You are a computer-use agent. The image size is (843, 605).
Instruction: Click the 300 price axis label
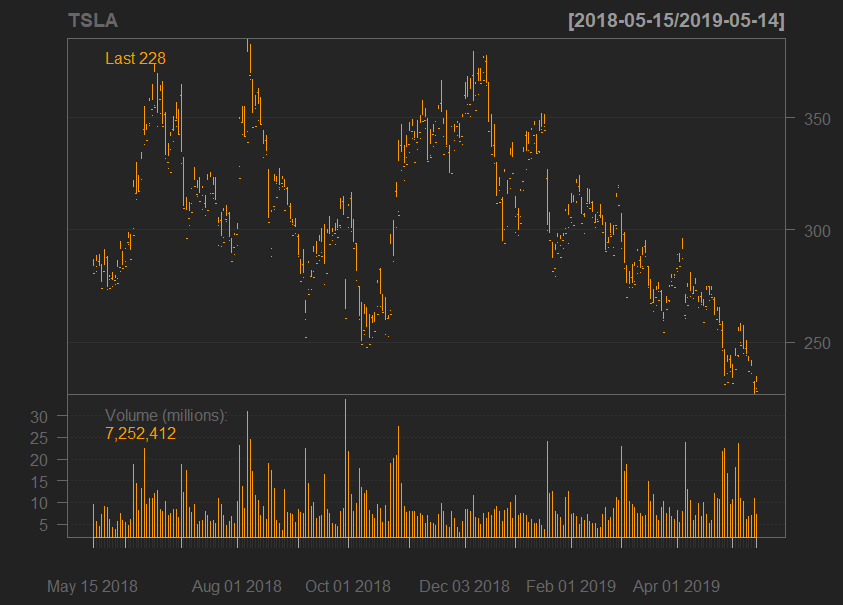coord(804,231)
